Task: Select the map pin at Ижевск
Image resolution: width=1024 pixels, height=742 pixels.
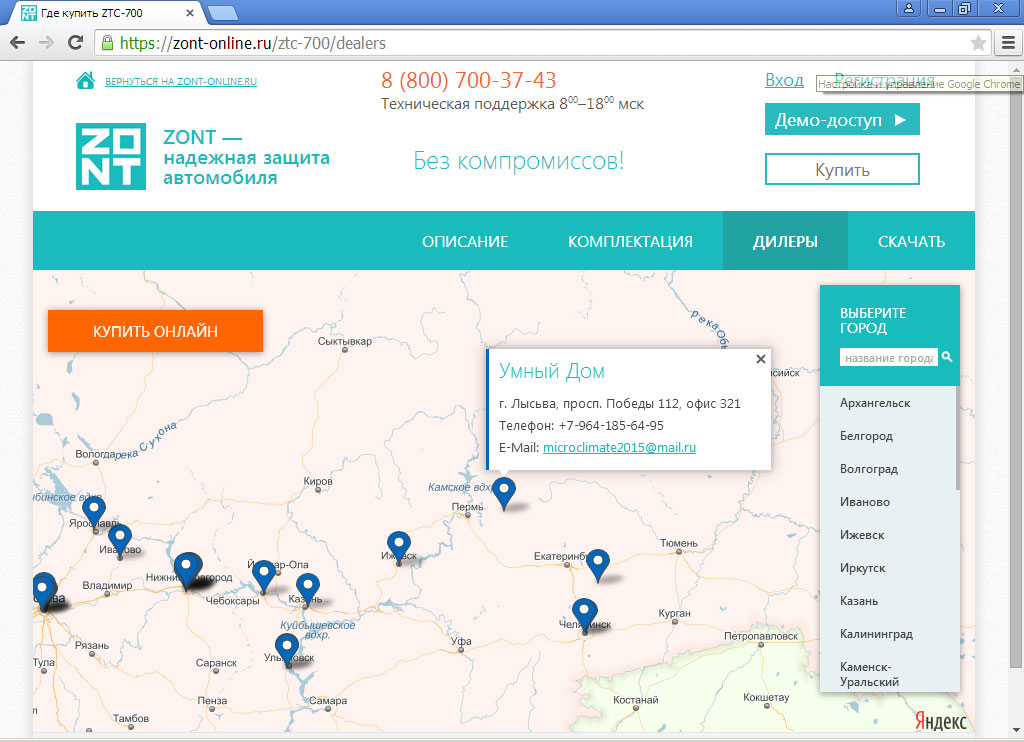Action: (398, 547)
